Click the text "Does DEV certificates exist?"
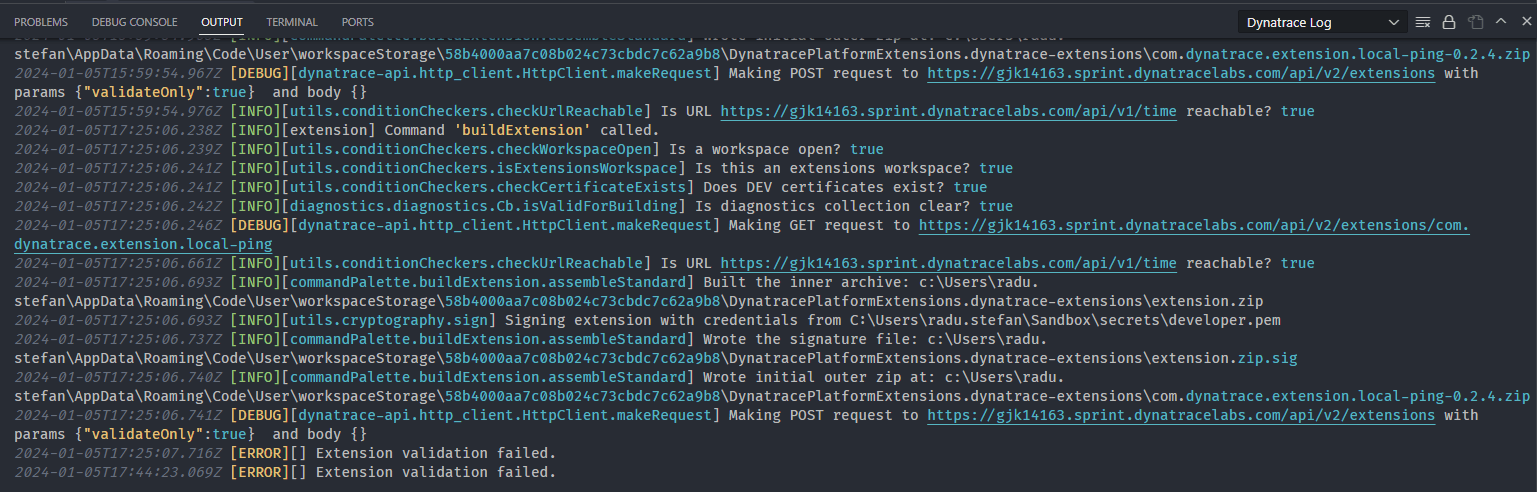1537x492 pixels. pos(824,187)
